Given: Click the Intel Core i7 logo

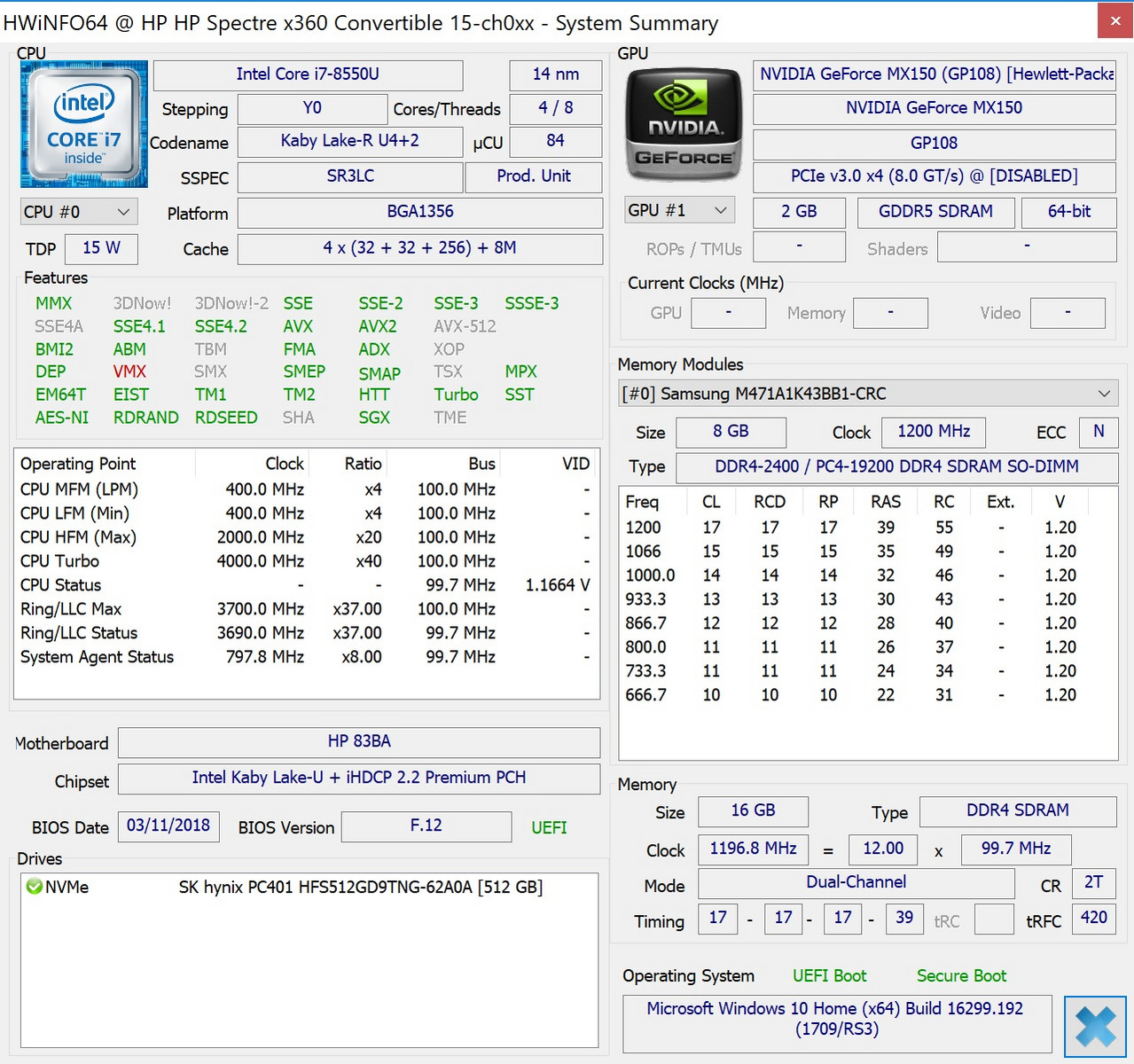Looking at the screenshot, I should 83,123.
